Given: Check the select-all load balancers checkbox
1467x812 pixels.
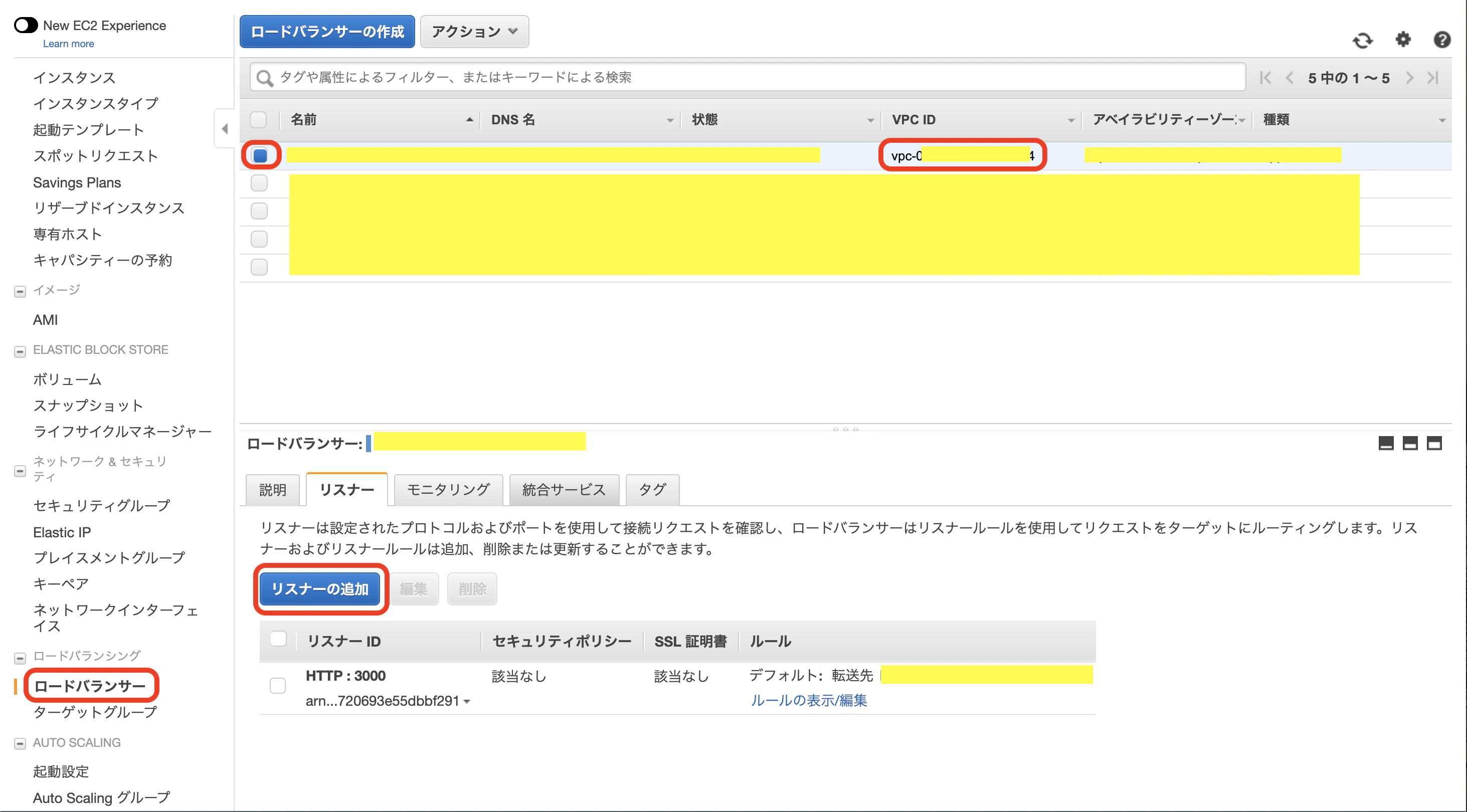Looking at the screenshot, I should pos(259,120).
